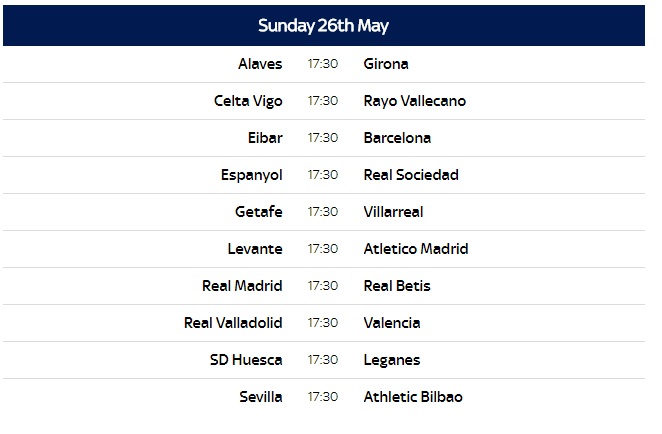Select Real Valladolid home team

[233, 323]
